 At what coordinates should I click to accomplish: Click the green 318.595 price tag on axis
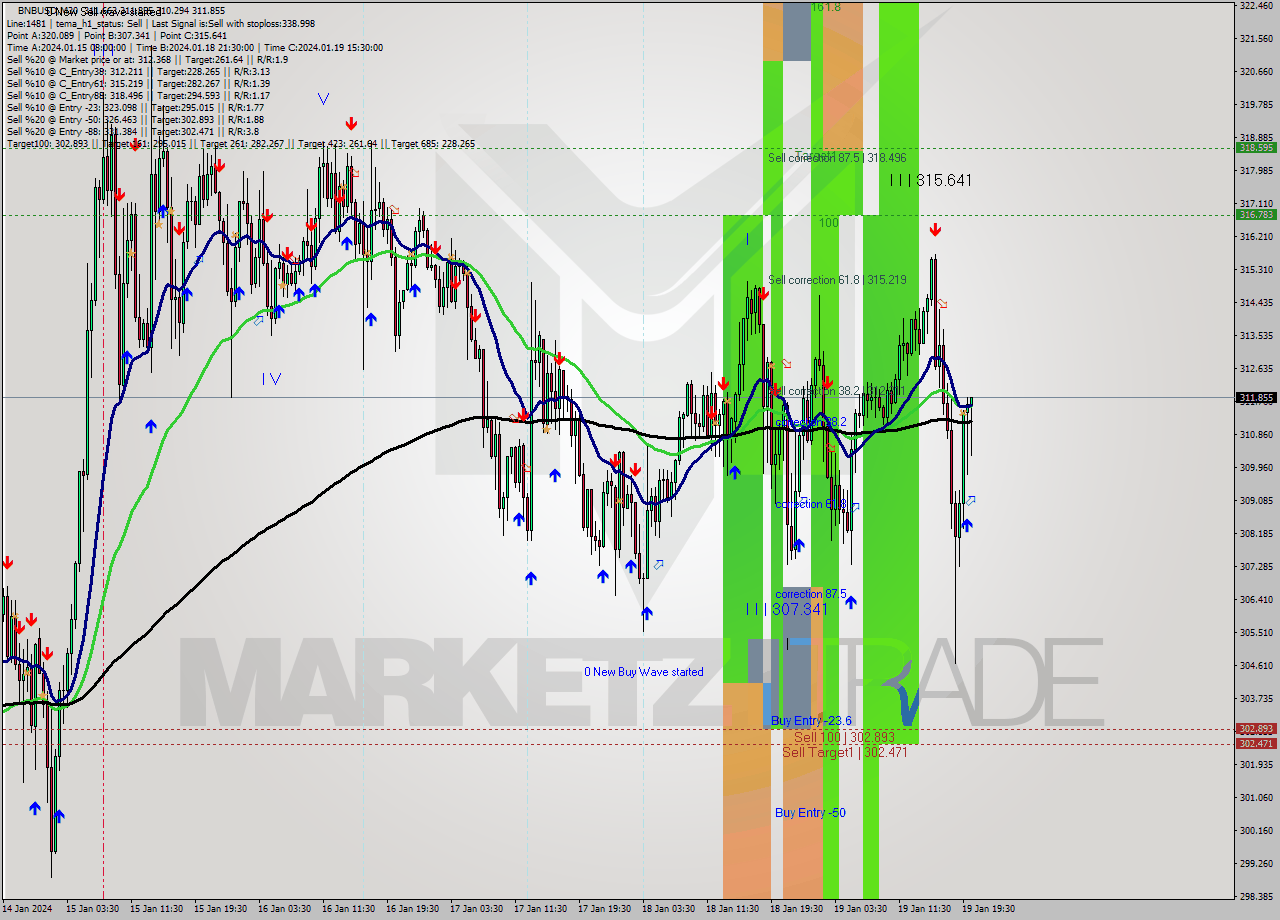[x=1256, y=147]
